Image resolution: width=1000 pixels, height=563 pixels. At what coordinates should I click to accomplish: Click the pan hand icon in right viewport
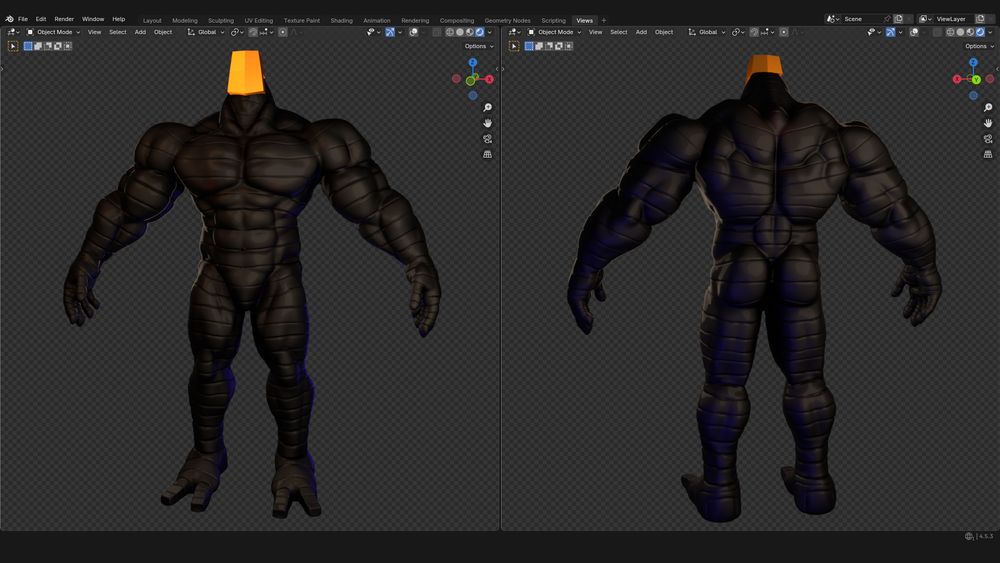(x=988, y=123)
